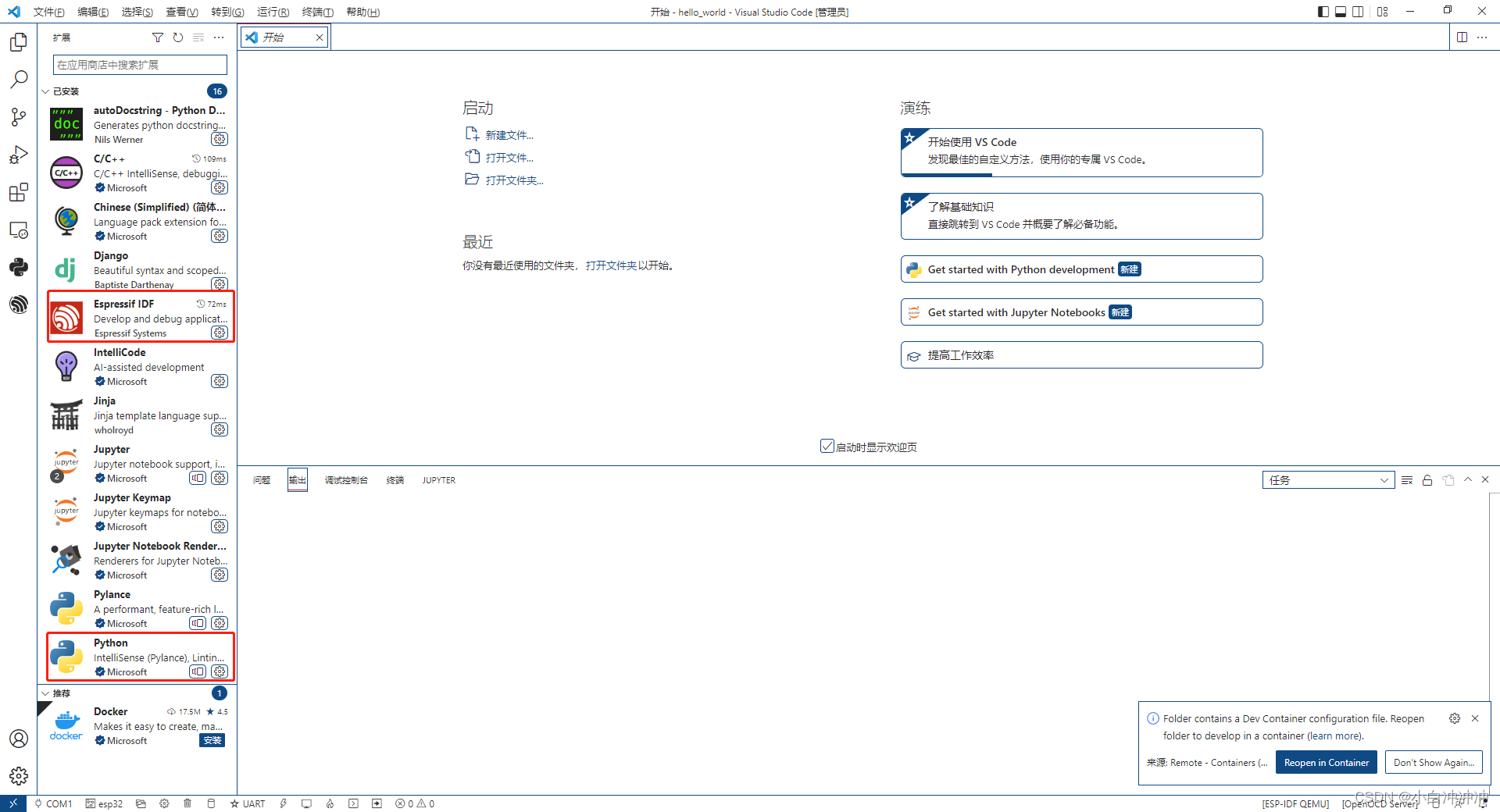The width and height of the screenshot is (1500, 812).
Task: Click the ESP-IDF build project icon
Action: 211,803
